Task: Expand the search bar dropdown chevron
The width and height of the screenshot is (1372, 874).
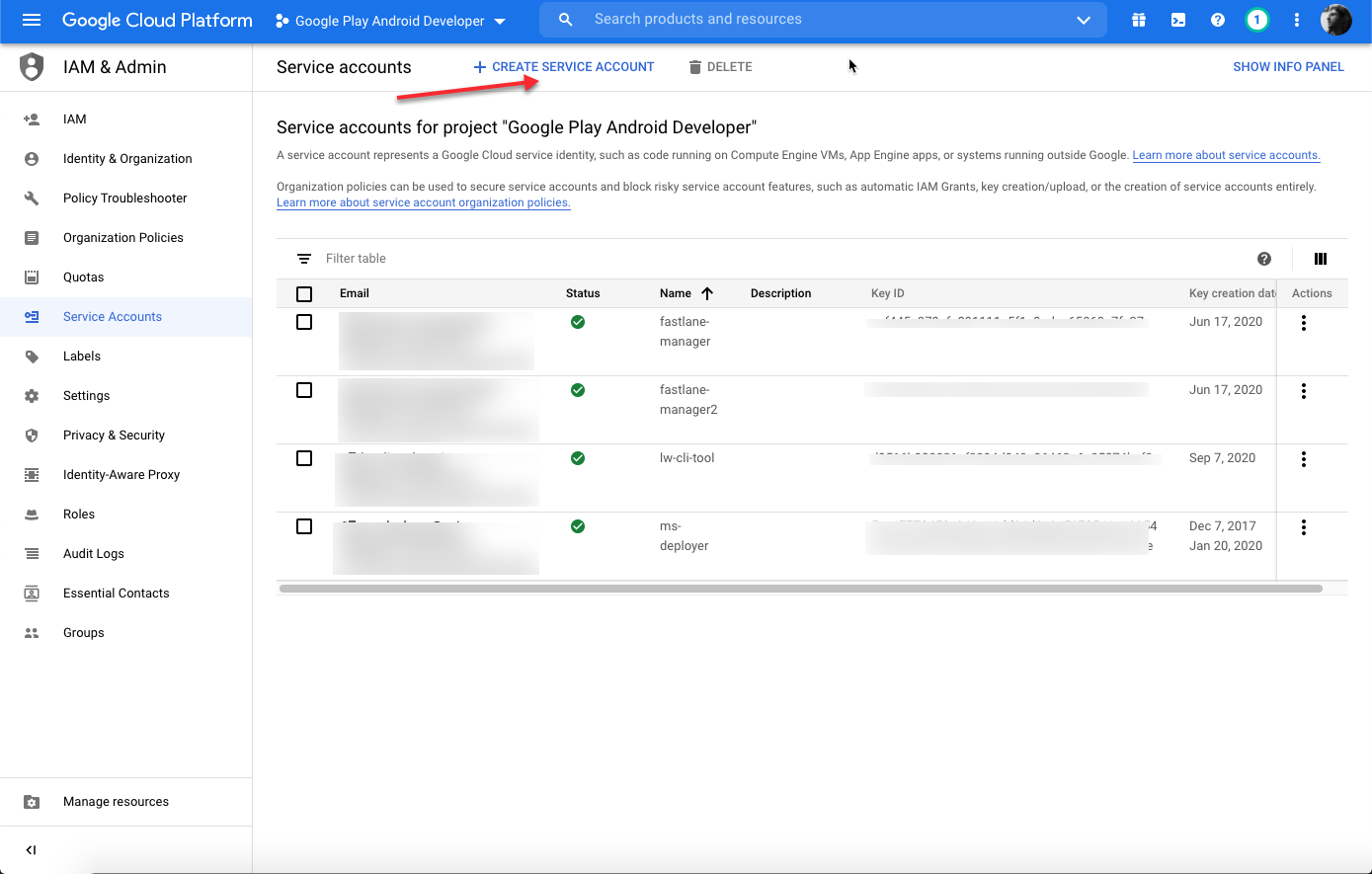Action: tap(1084, 20)
